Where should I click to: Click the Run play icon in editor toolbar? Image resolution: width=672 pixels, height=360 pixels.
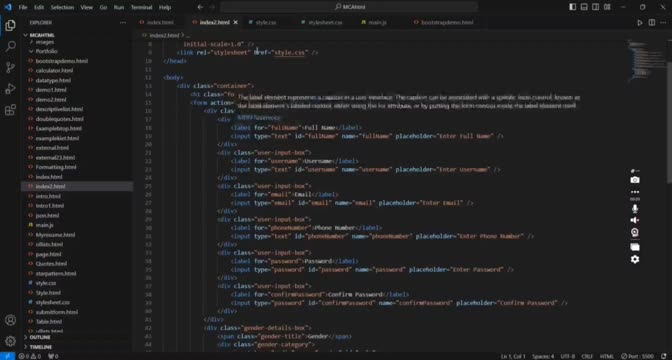coord(640,23)
